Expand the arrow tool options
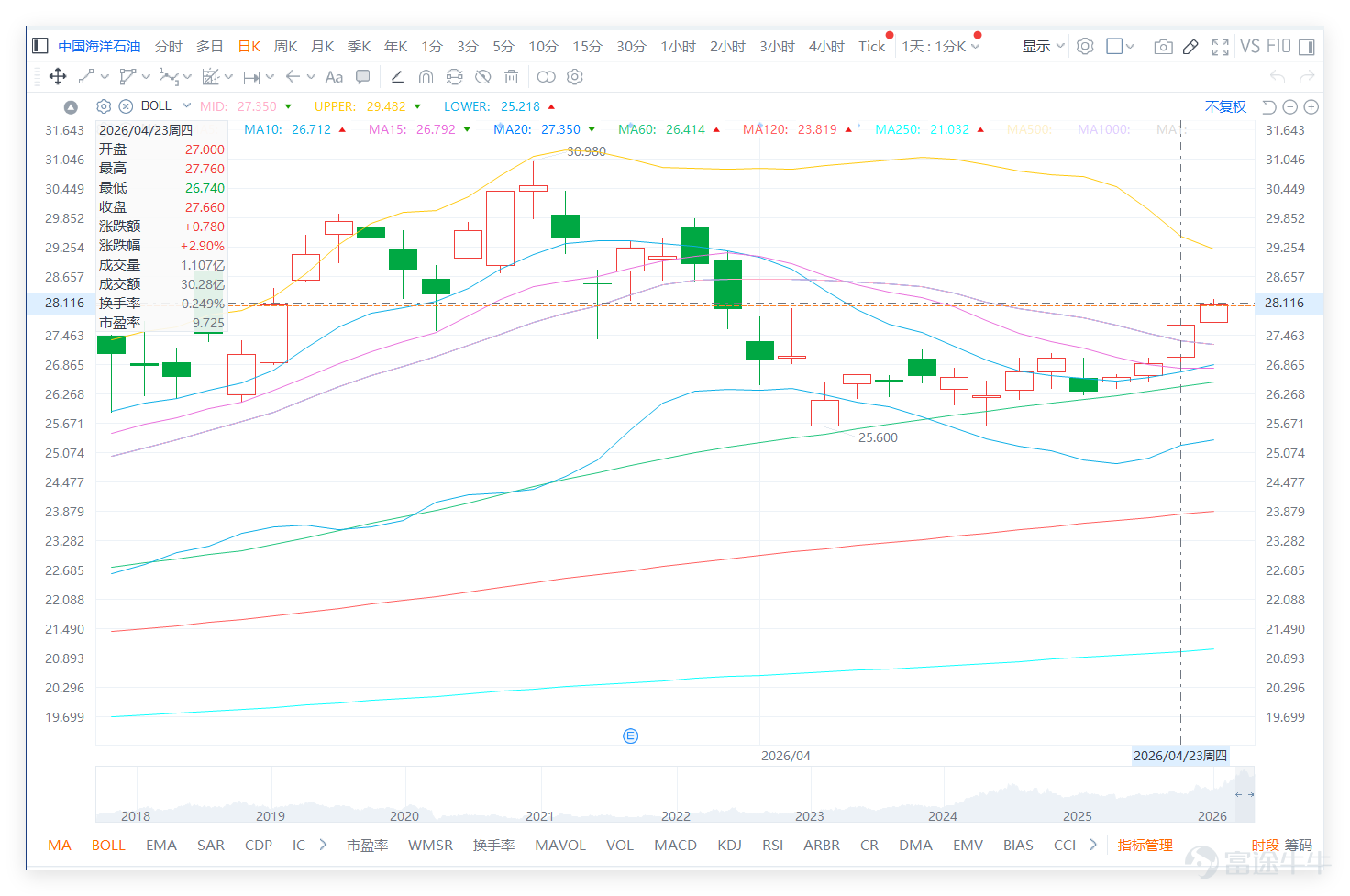This screenshot has width=1350, height=896. pos(311,77)
